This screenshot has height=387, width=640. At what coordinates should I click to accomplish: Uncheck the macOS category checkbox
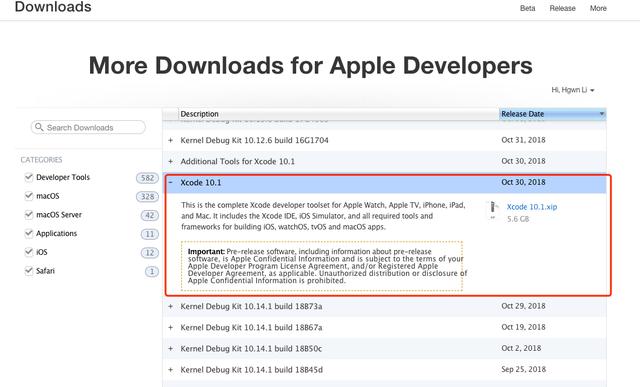pos(29,196)
